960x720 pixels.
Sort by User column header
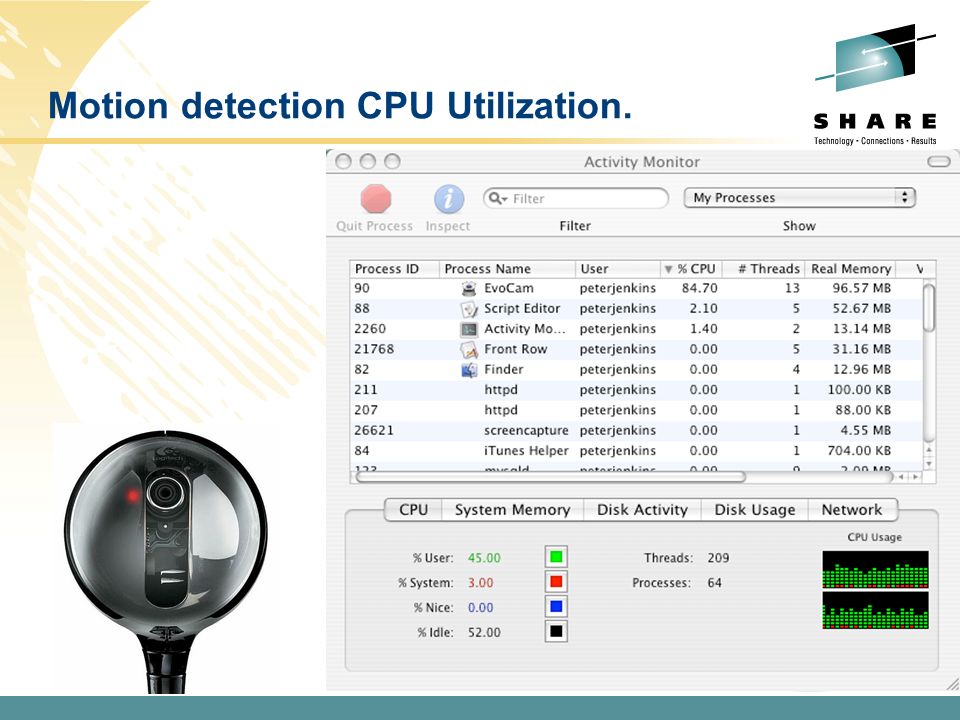pos(617,269)
